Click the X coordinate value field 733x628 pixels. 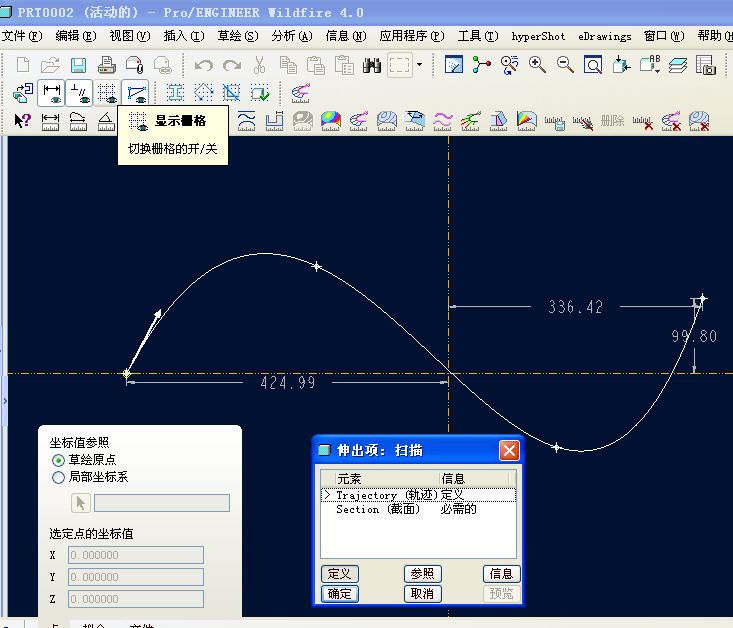[136, 555]
